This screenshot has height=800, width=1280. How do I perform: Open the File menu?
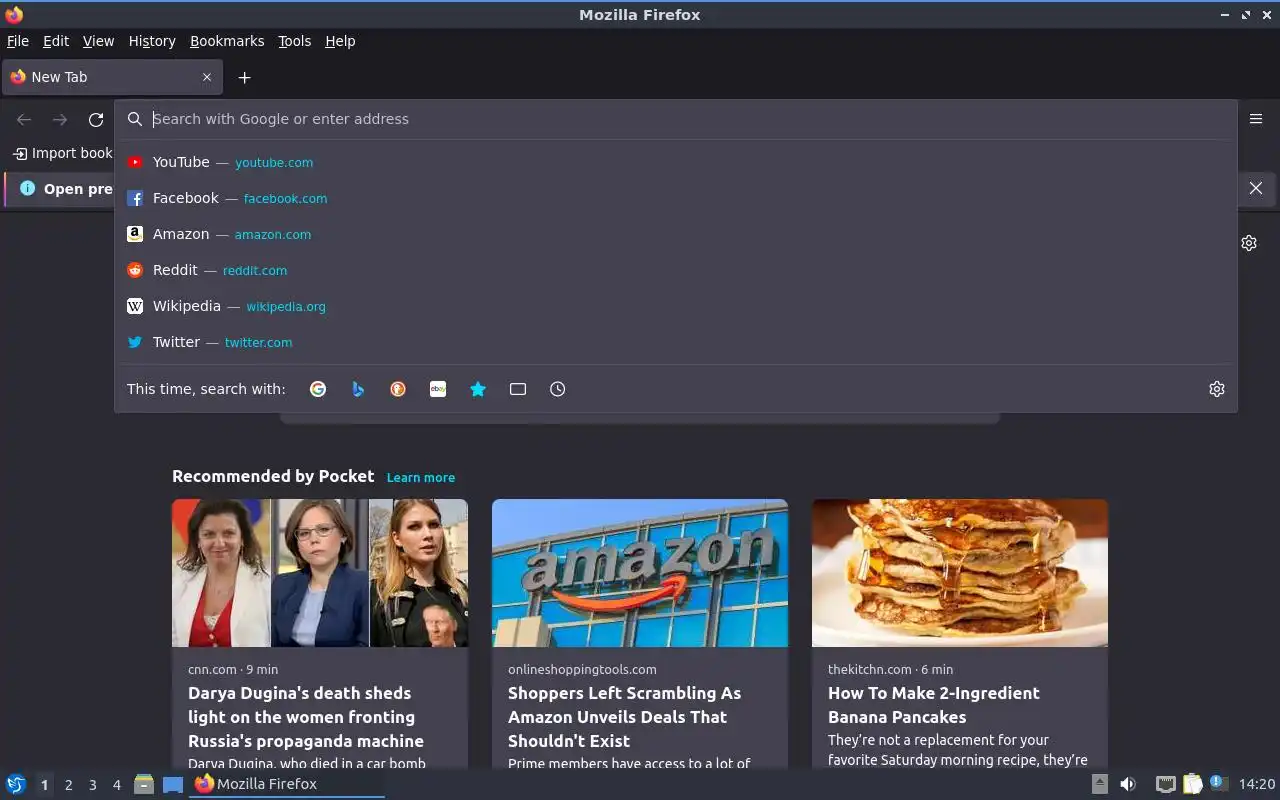[18, 41]
